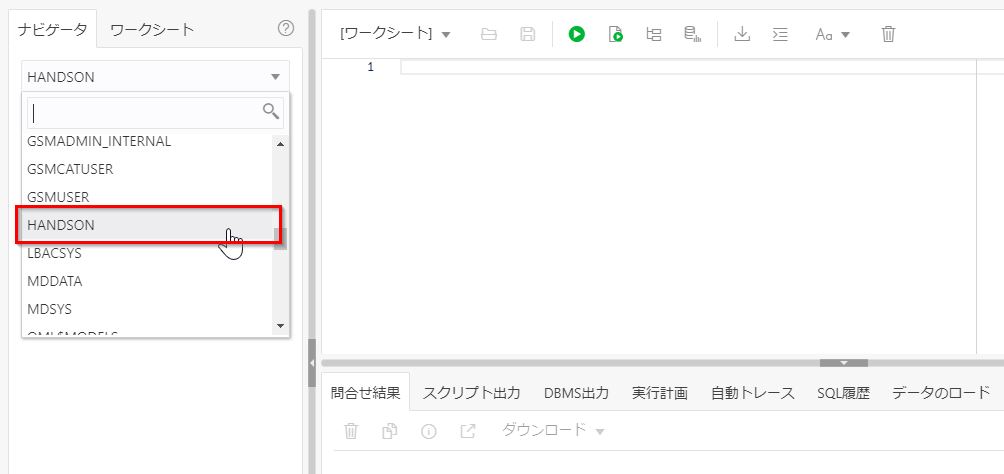
Task: Open the help question mark icon
Action: point(286,29)
